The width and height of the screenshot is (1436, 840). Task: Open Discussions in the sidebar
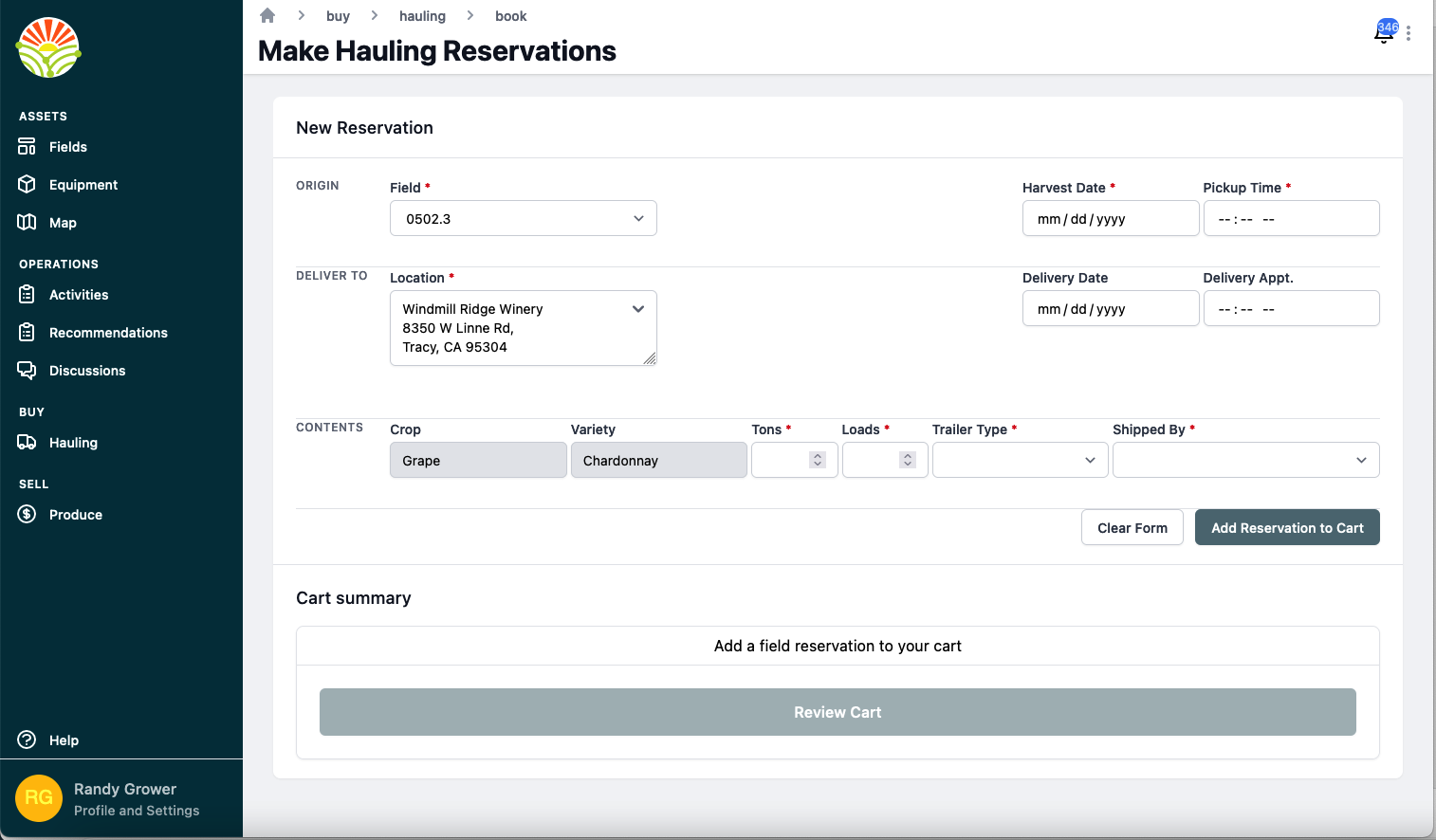click(x=87, y=370)
